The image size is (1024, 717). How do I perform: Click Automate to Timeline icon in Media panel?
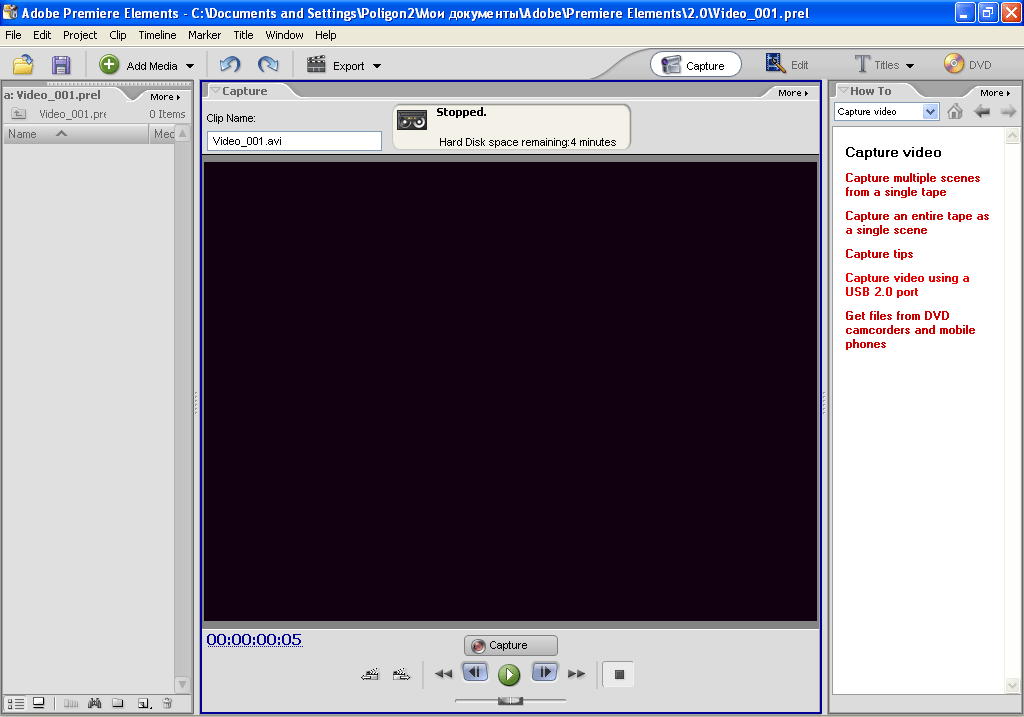(x=71, y=703)
